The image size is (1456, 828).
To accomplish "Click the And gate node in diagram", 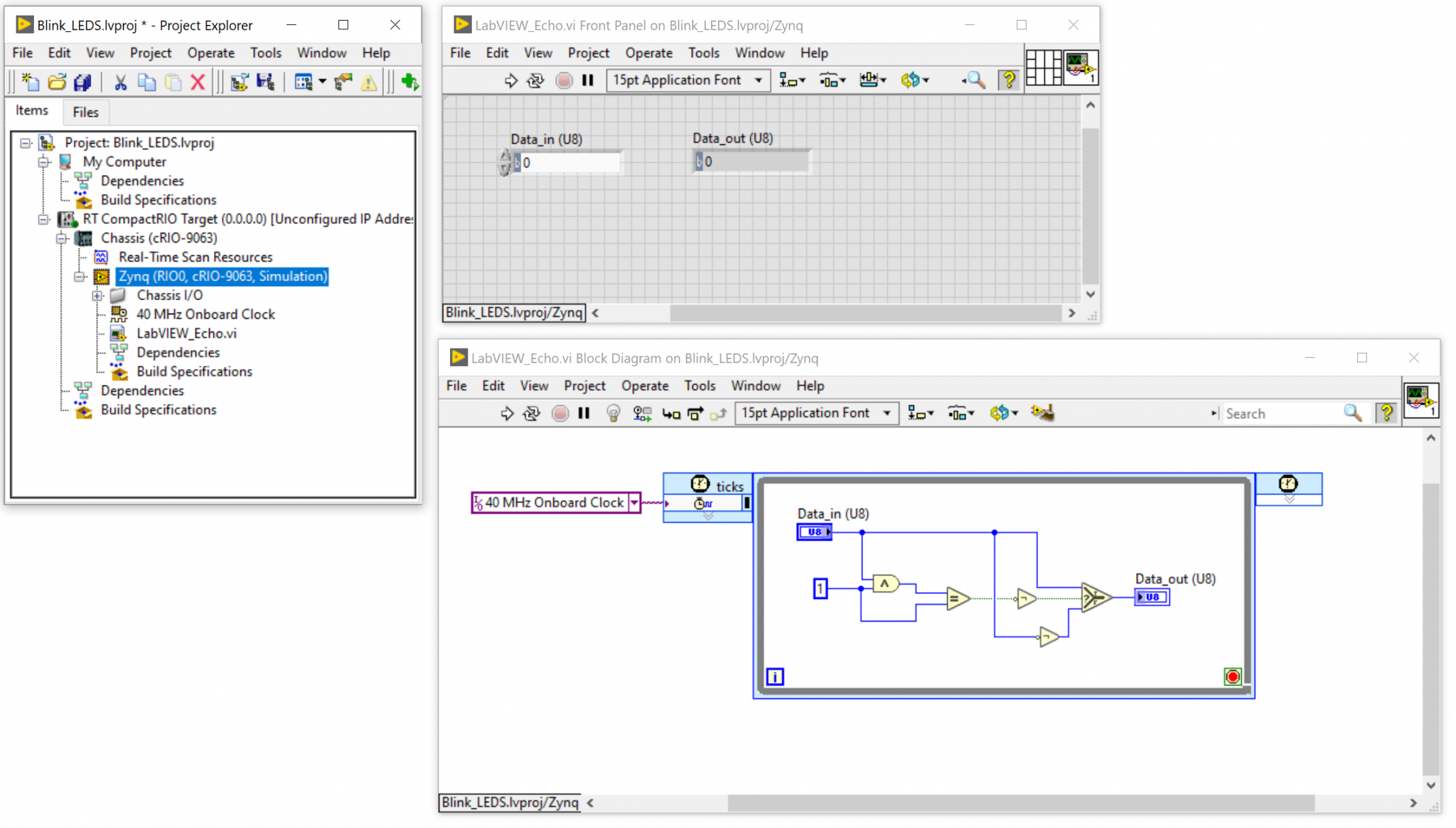I will pos(886,584).
